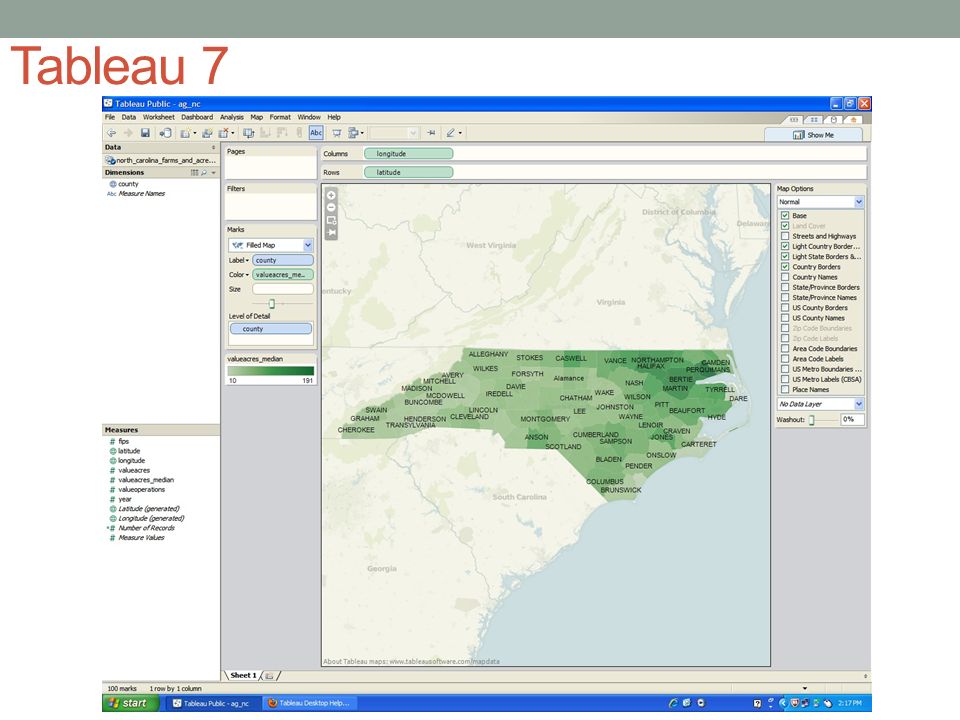Viewport: 960px width, 720px height.
Task: Enable Streets and Highways checkbox
Action: 785,236
